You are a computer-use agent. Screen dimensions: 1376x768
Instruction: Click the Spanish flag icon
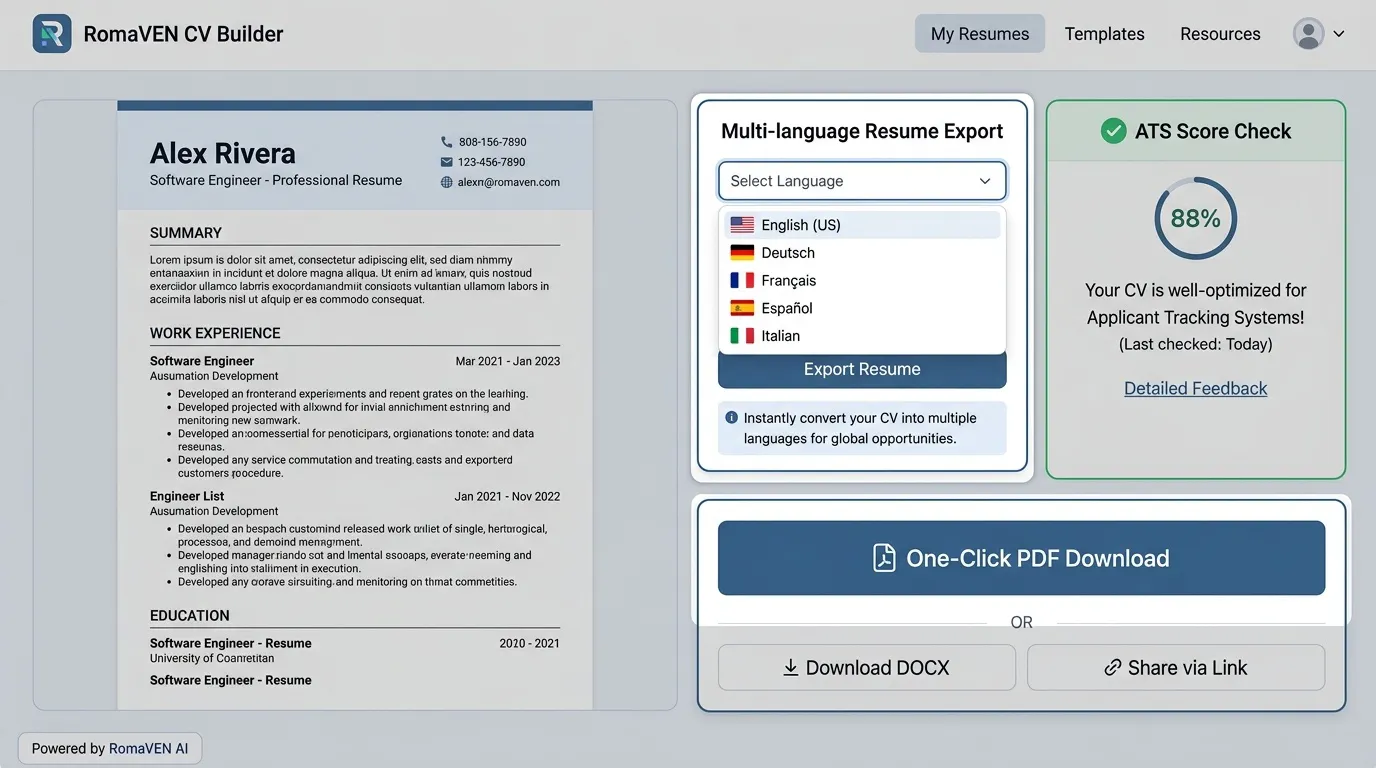point(742,308)
